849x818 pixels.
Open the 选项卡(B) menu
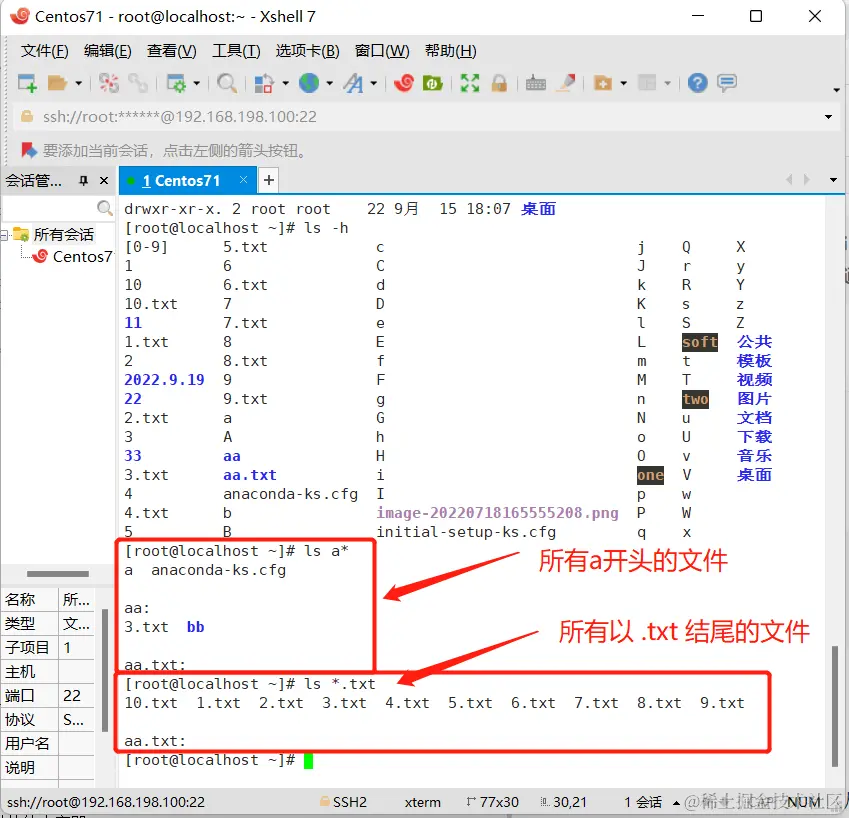click(x=307, y=51)
